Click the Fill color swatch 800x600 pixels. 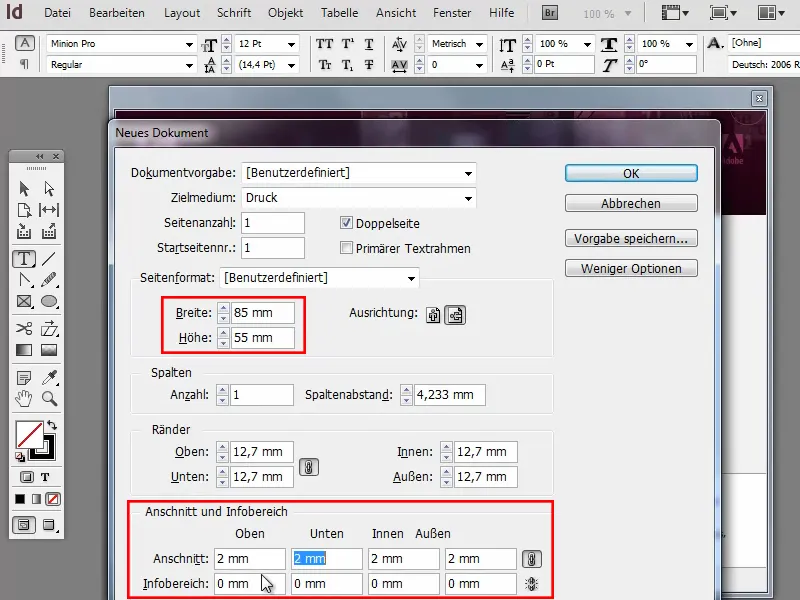[x=27, y=434]
